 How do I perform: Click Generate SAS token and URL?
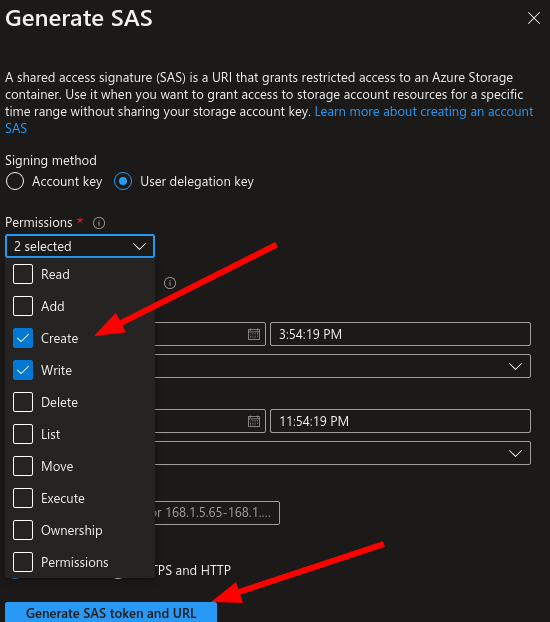coord(111,612)
